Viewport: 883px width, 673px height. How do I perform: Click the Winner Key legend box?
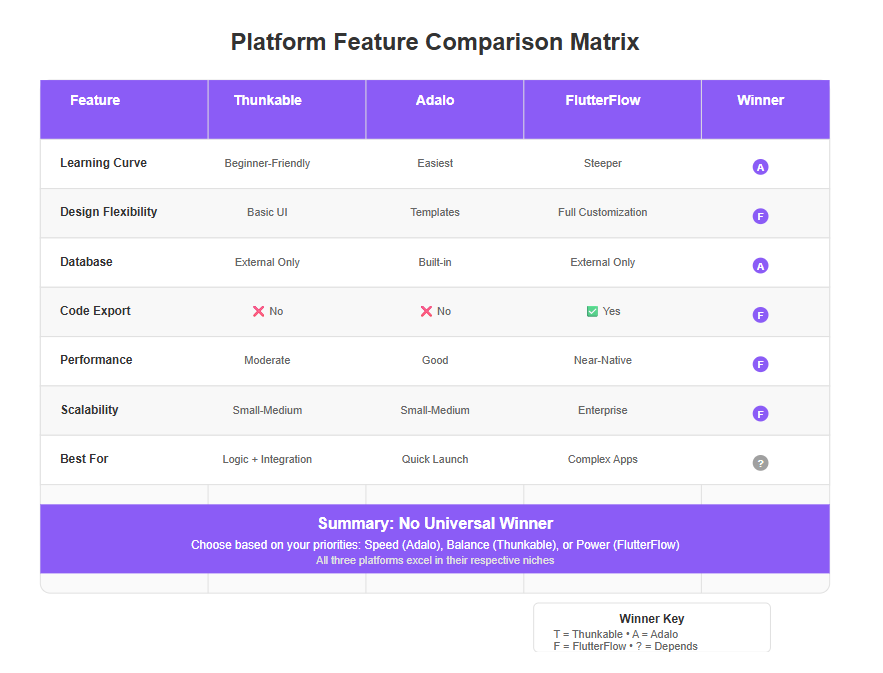coord(652,628)
